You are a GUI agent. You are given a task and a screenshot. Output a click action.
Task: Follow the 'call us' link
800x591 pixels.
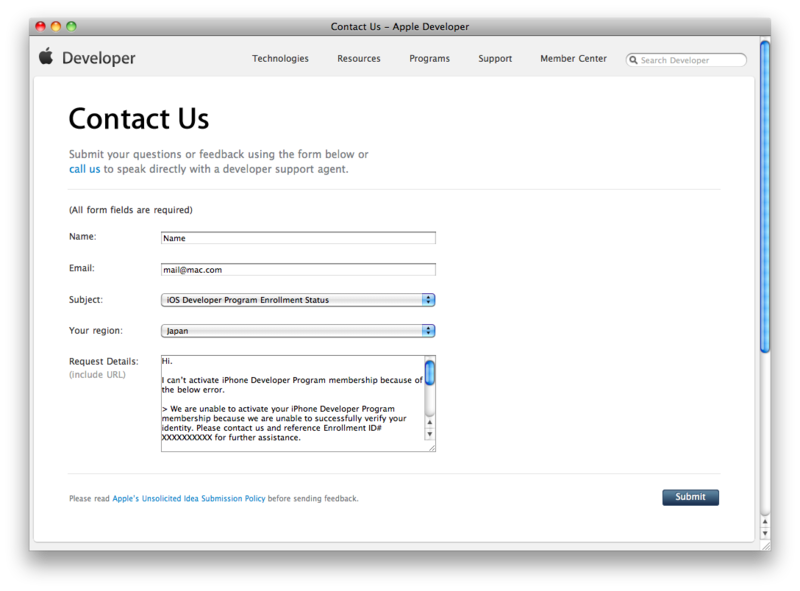point(85,169)
